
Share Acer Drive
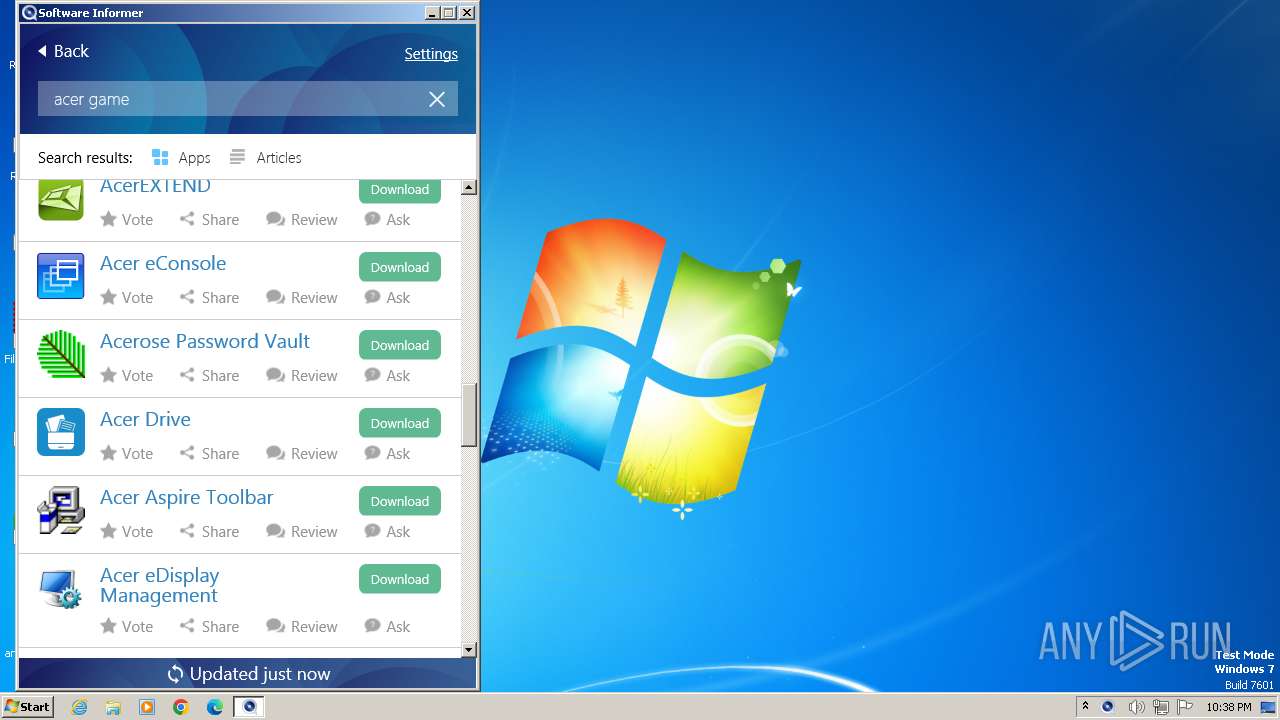tap(209, 453)
